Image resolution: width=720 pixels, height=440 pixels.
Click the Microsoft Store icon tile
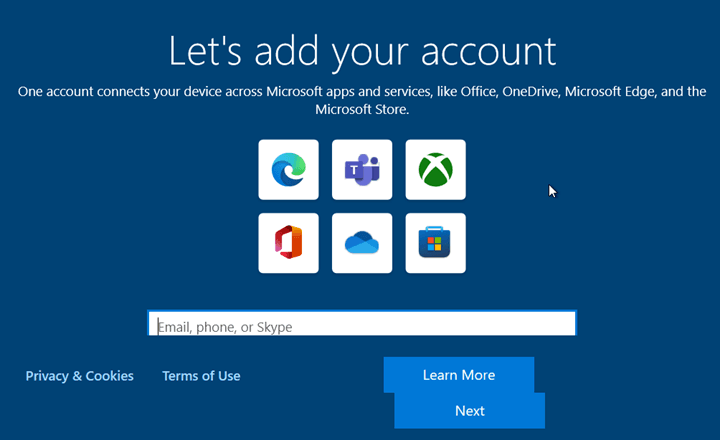(x=435, y=243)
